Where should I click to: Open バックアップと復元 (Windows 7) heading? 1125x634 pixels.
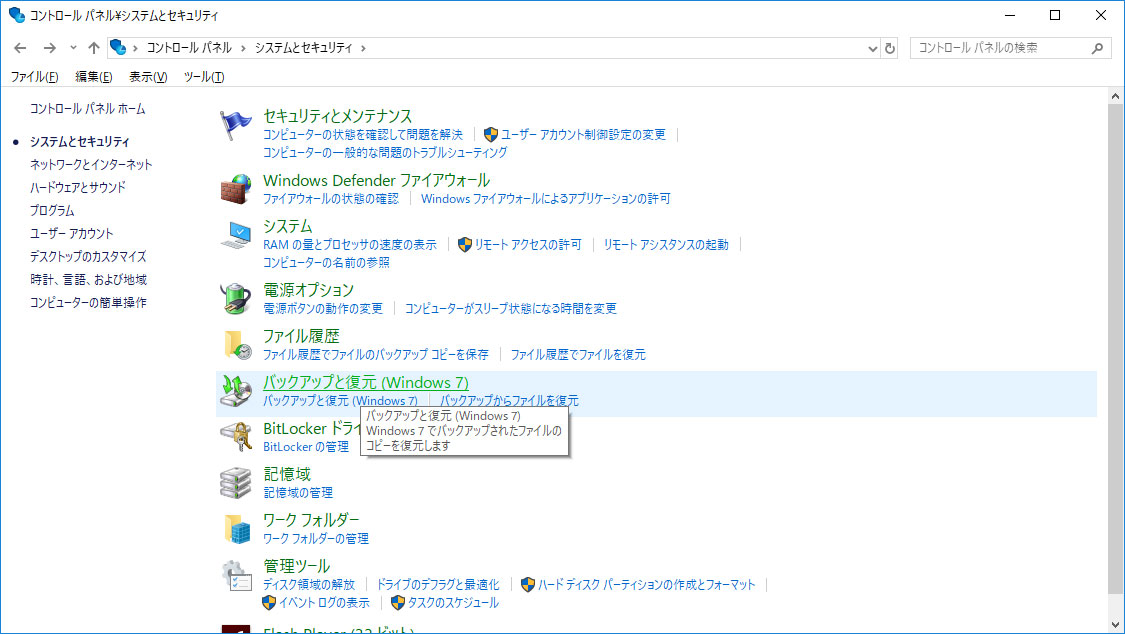click(x=366, y=382)
